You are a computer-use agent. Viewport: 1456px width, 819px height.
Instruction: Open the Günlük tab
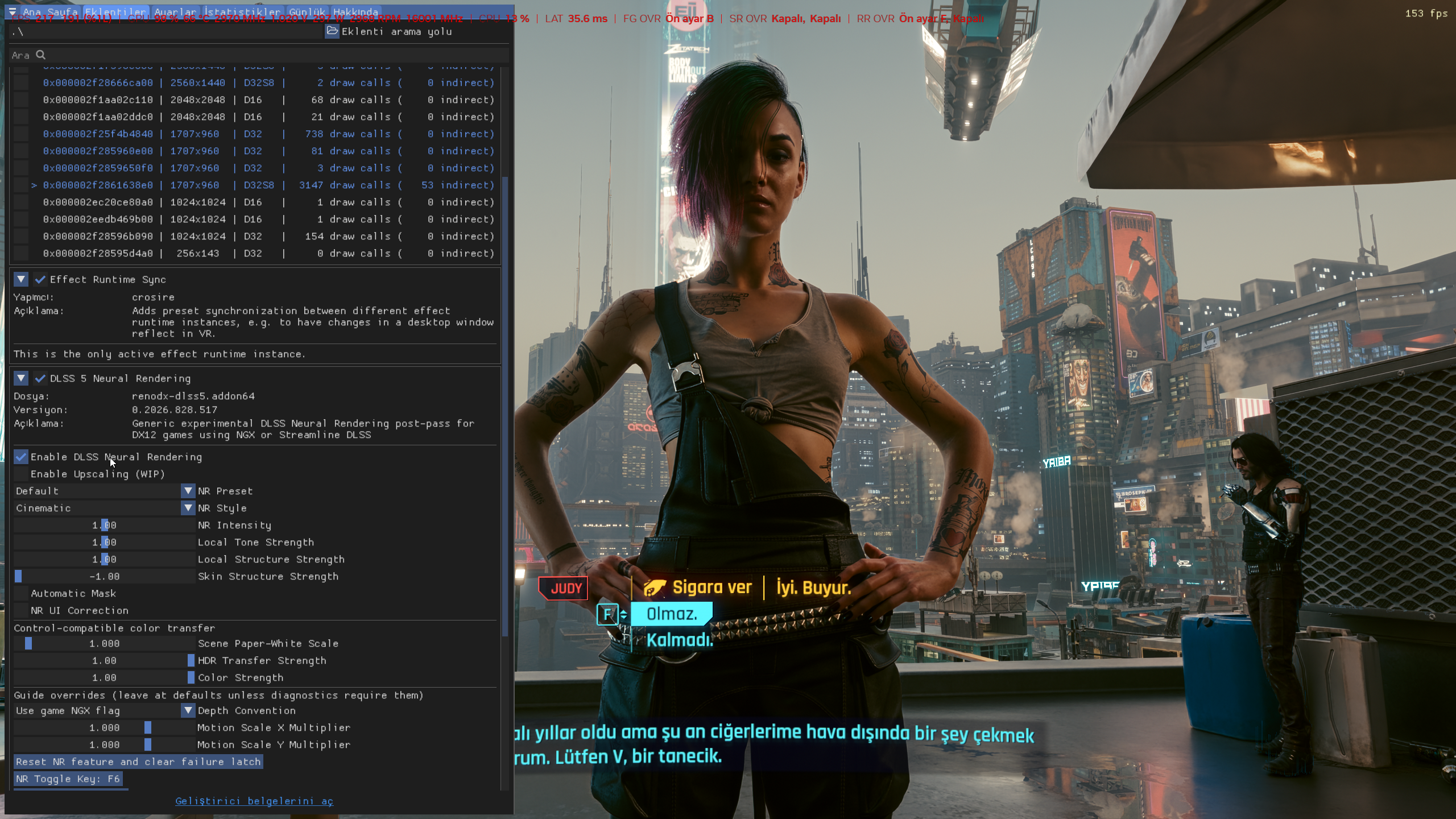[307, 12]
